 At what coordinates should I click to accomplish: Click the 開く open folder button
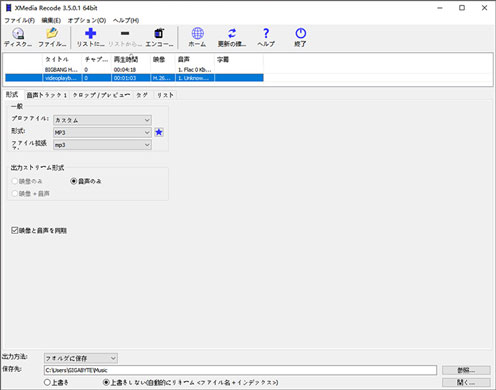click(x=466, y=382)
